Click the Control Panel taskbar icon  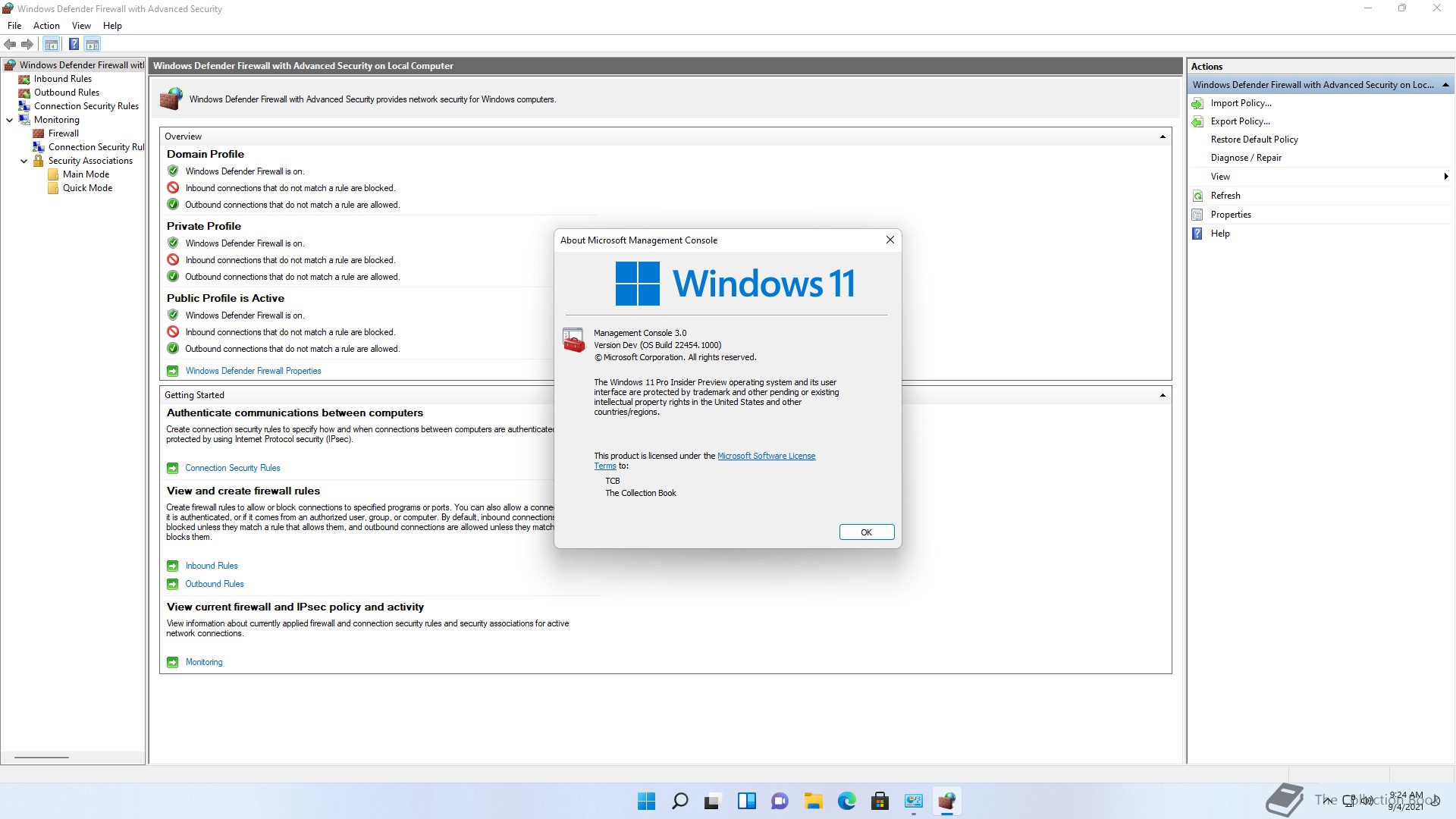[x=913, y=801]
